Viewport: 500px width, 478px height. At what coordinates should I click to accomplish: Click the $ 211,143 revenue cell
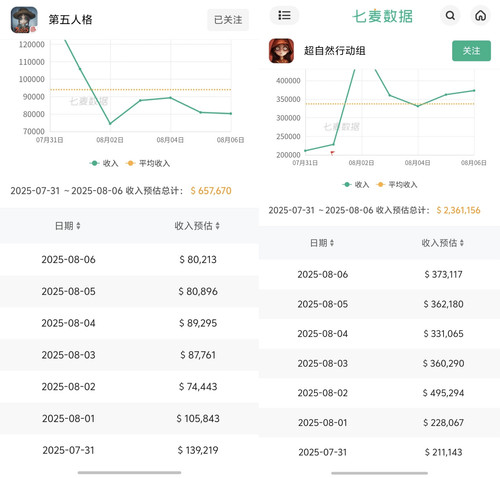point(443,452)
